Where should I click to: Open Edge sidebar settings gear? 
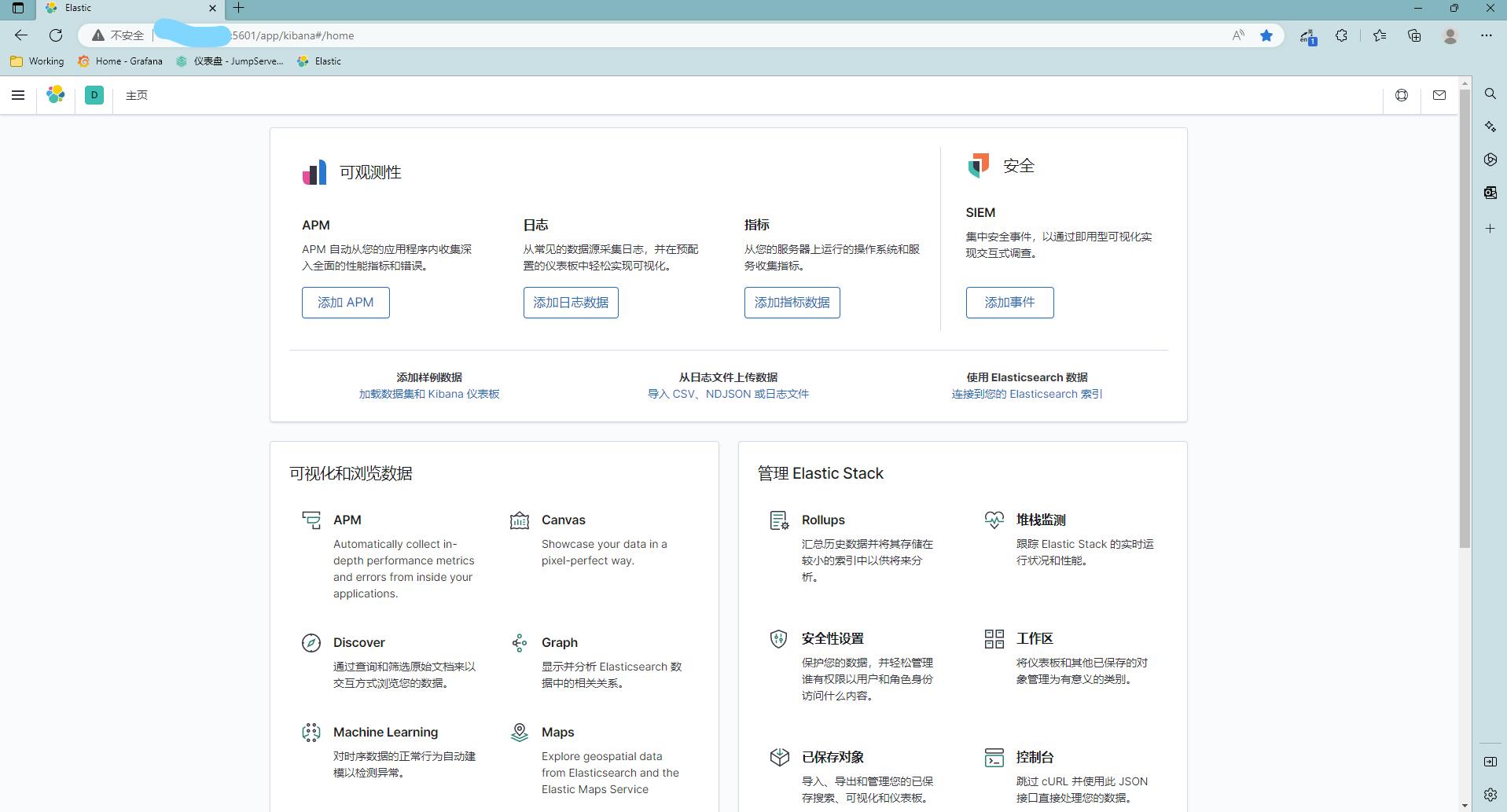(x=1490, y=795)
